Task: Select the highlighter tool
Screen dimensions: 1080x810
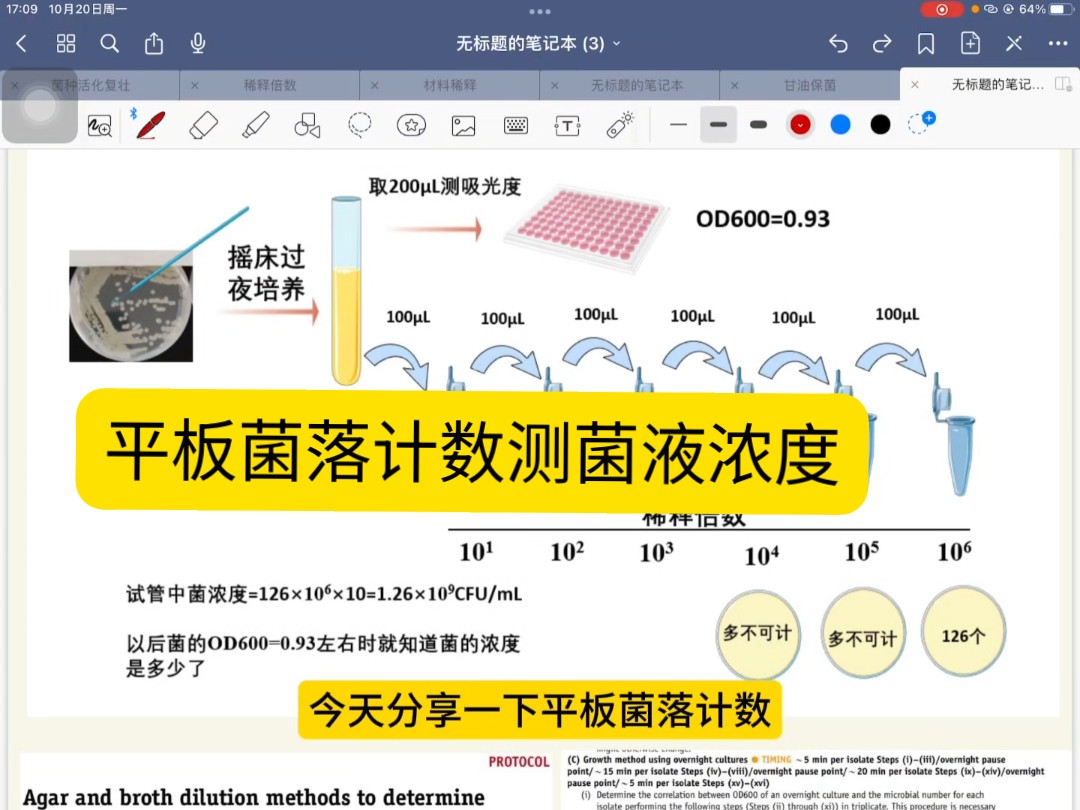Action: click(256, 125)
